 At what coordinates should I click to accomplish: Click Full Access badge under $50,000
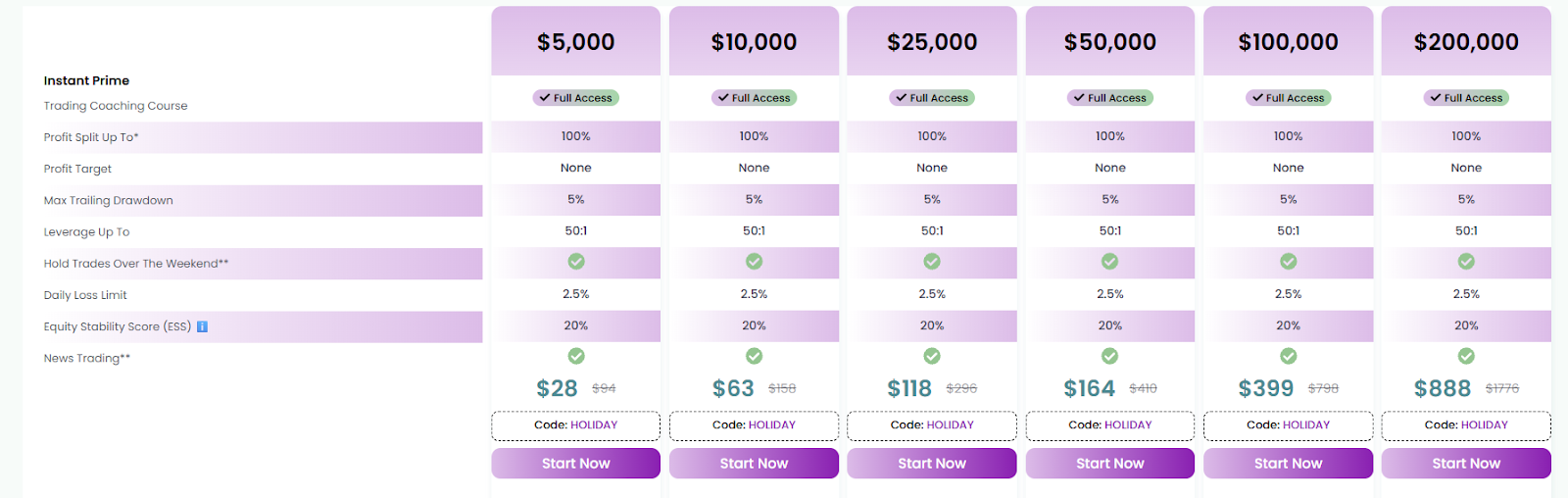point(1110,98)
